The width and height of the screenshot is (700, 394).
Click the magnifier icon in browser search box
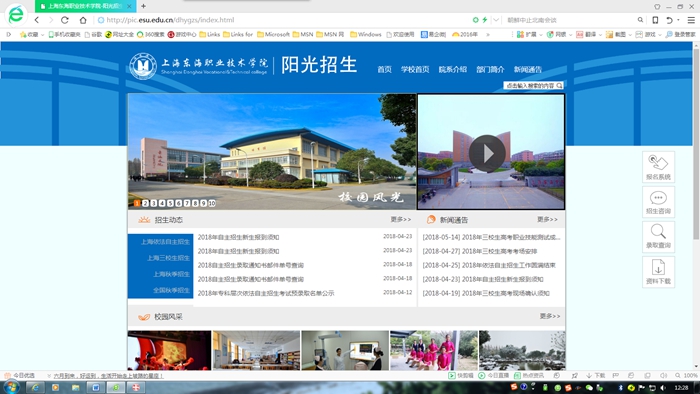(640, 20)
